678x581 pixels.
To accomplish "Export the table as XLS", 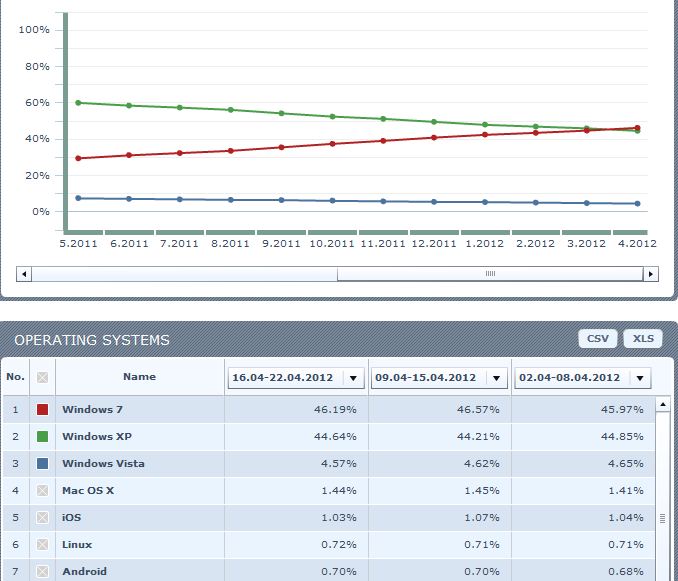I will 643,339.
